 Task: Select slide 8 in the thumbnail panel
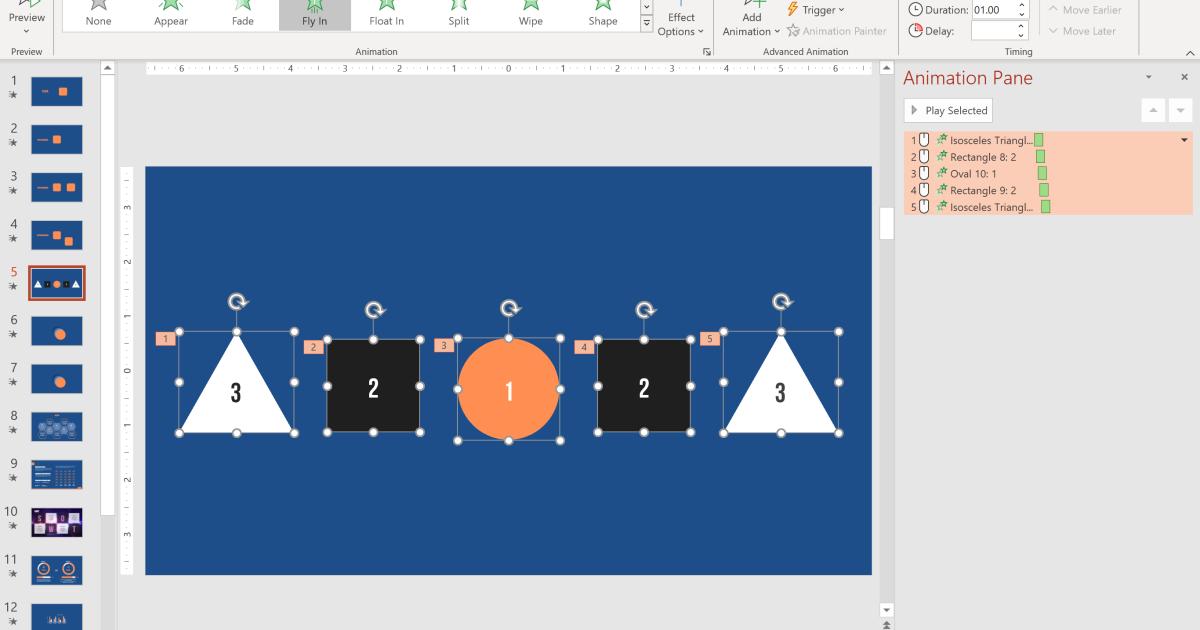pos(57,425)
